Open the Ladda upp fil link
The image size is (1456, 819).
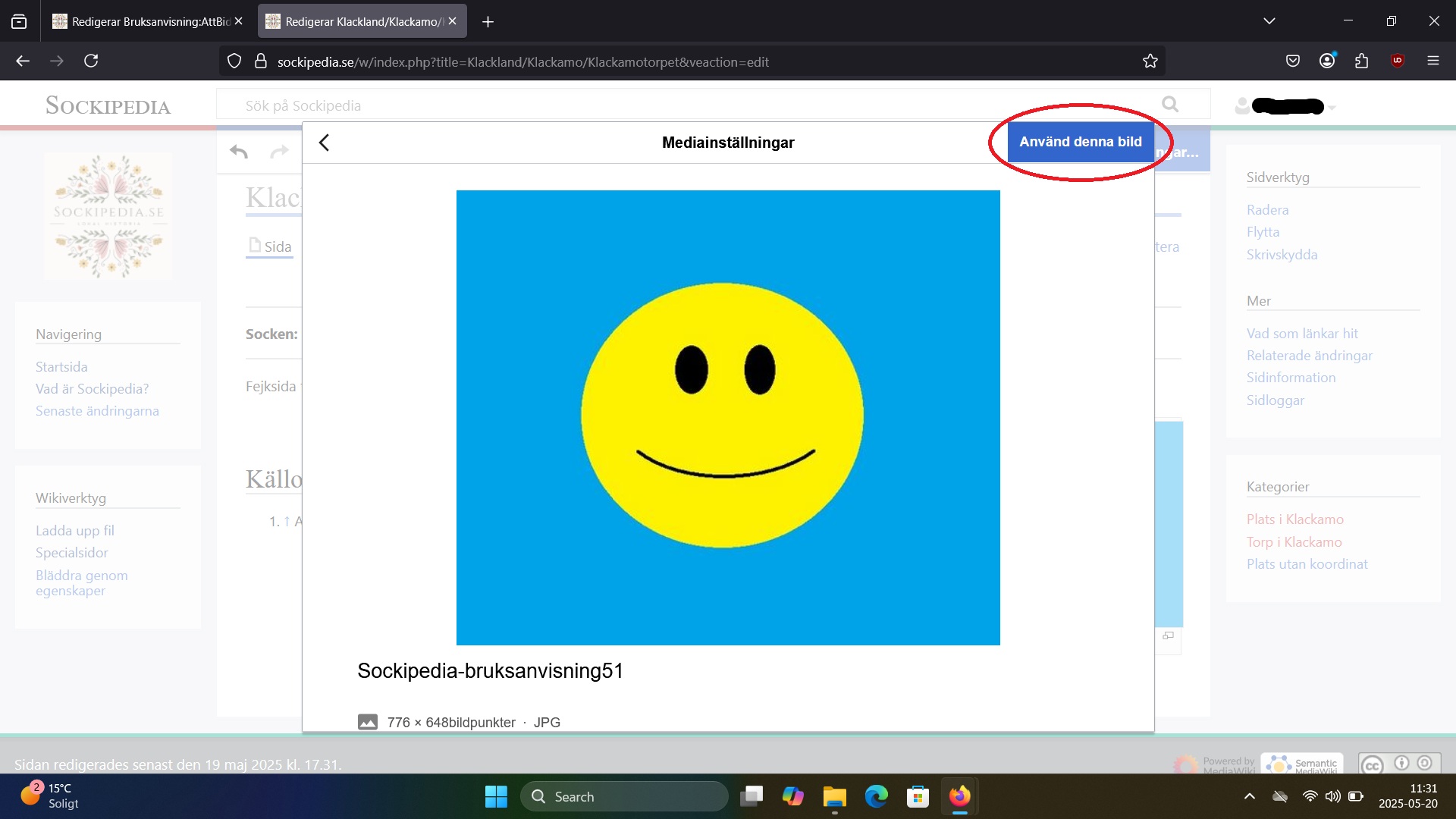(x=74, y=531)
